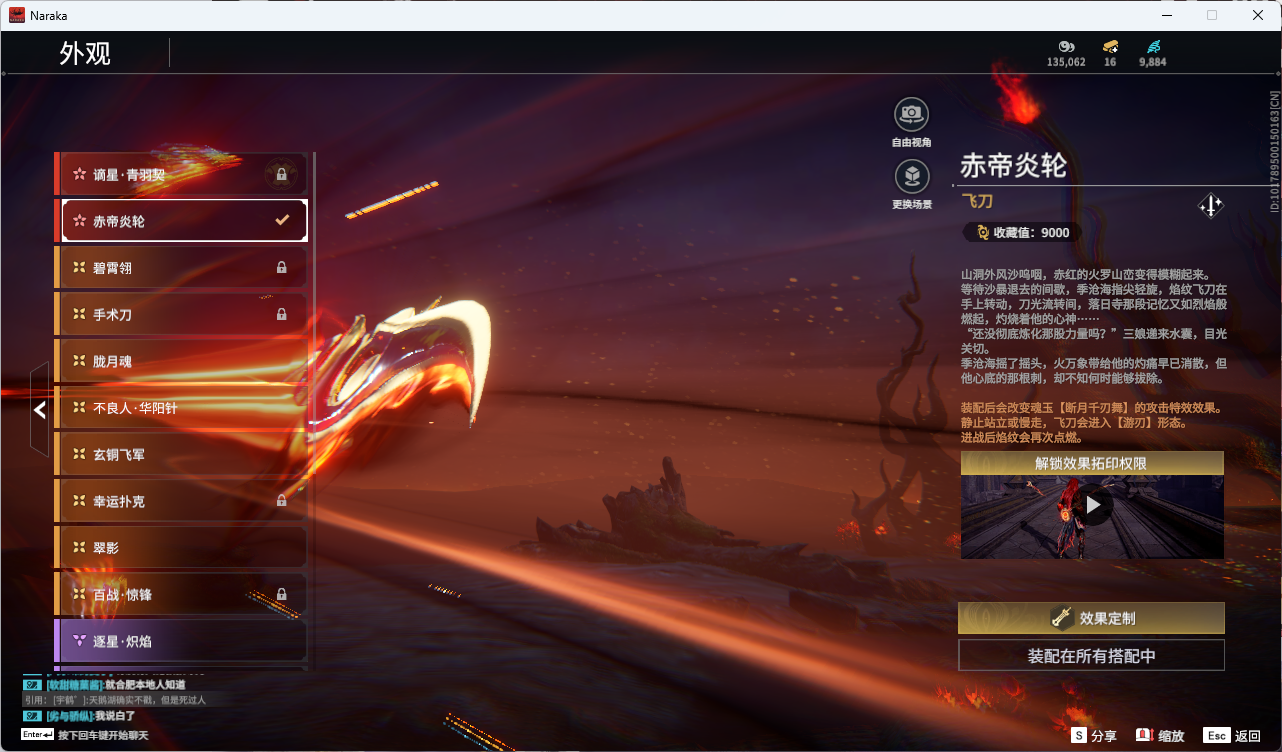Viewport: 1282px width, 752px height.
Task: Click the rarity icon of 胧月魂
Action: [x=79, y=361]
